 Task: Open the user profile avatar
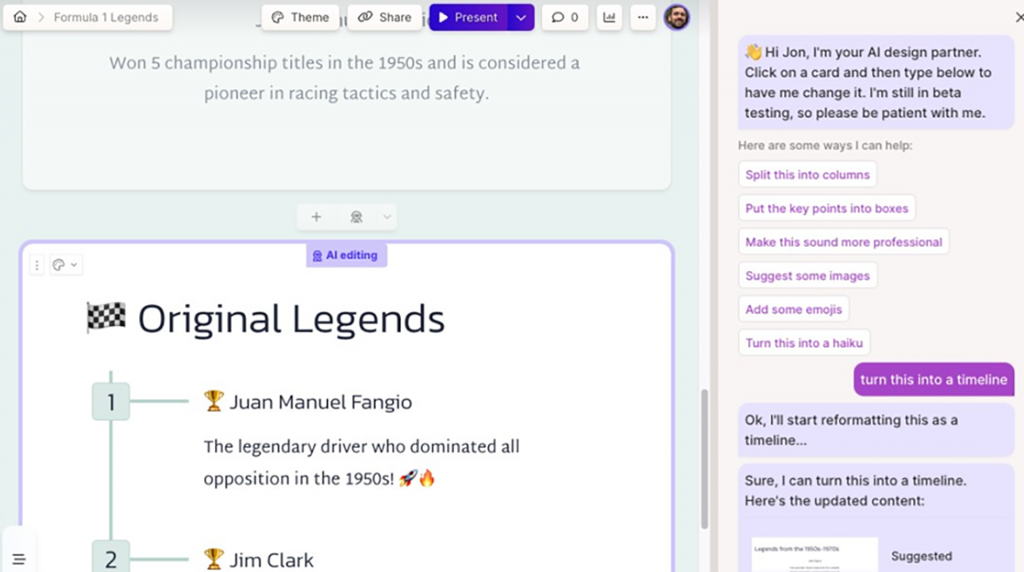[x=677, y=17]
